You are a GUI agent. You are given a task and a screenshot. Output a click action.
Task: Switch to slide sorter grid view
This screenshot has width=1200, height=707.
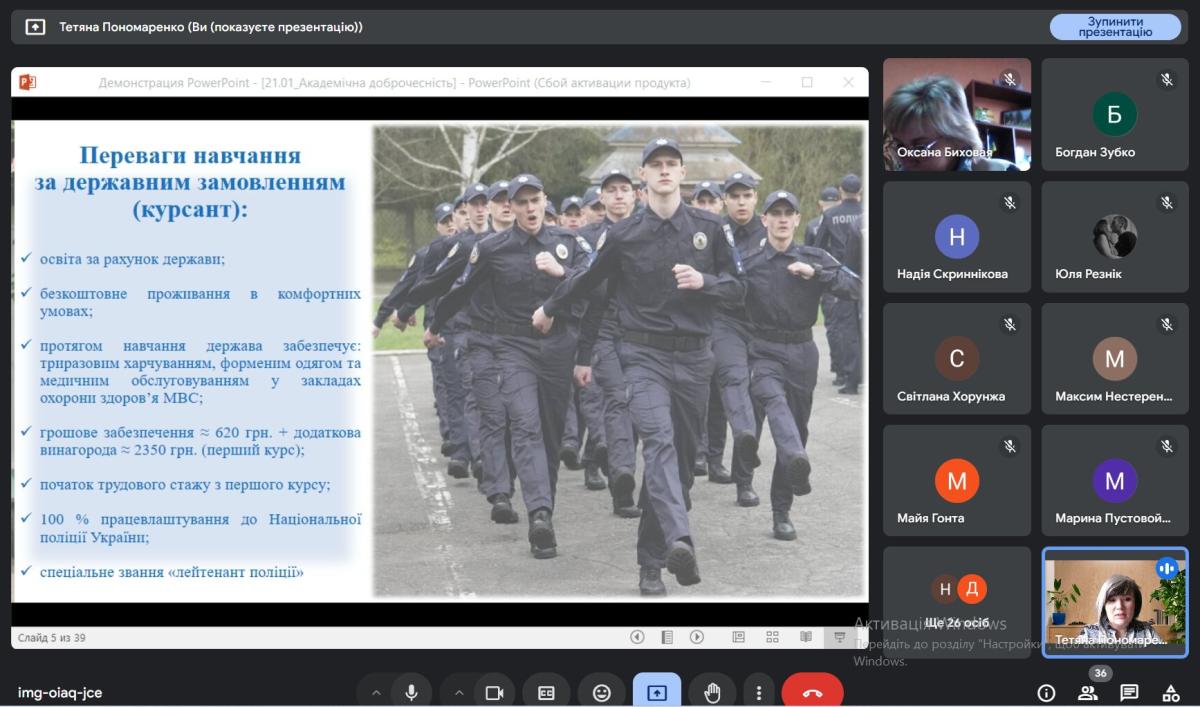(772, 637)
